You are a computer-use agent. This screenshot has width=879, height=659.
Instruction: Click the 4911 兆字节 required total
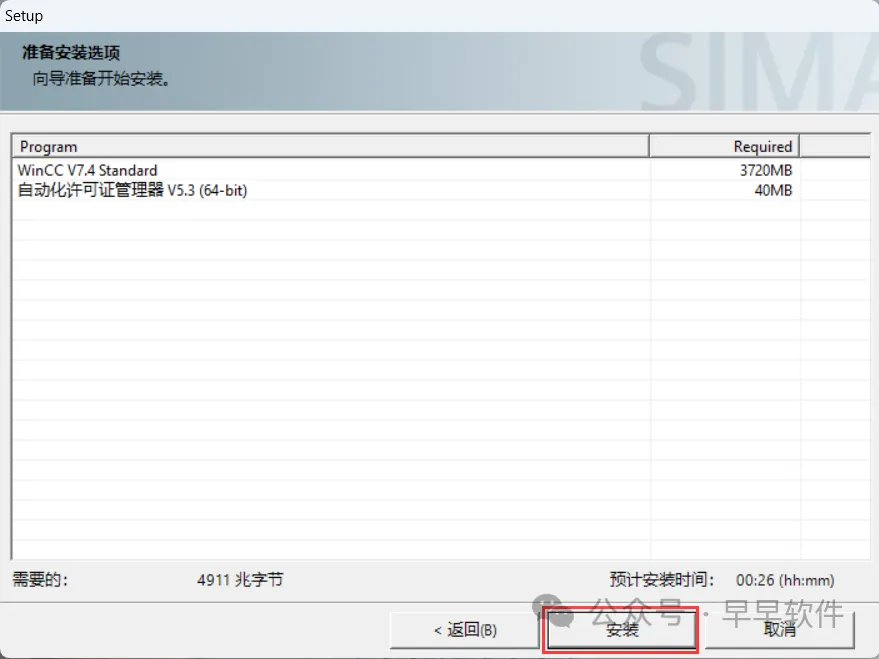[x=240, y=579]
